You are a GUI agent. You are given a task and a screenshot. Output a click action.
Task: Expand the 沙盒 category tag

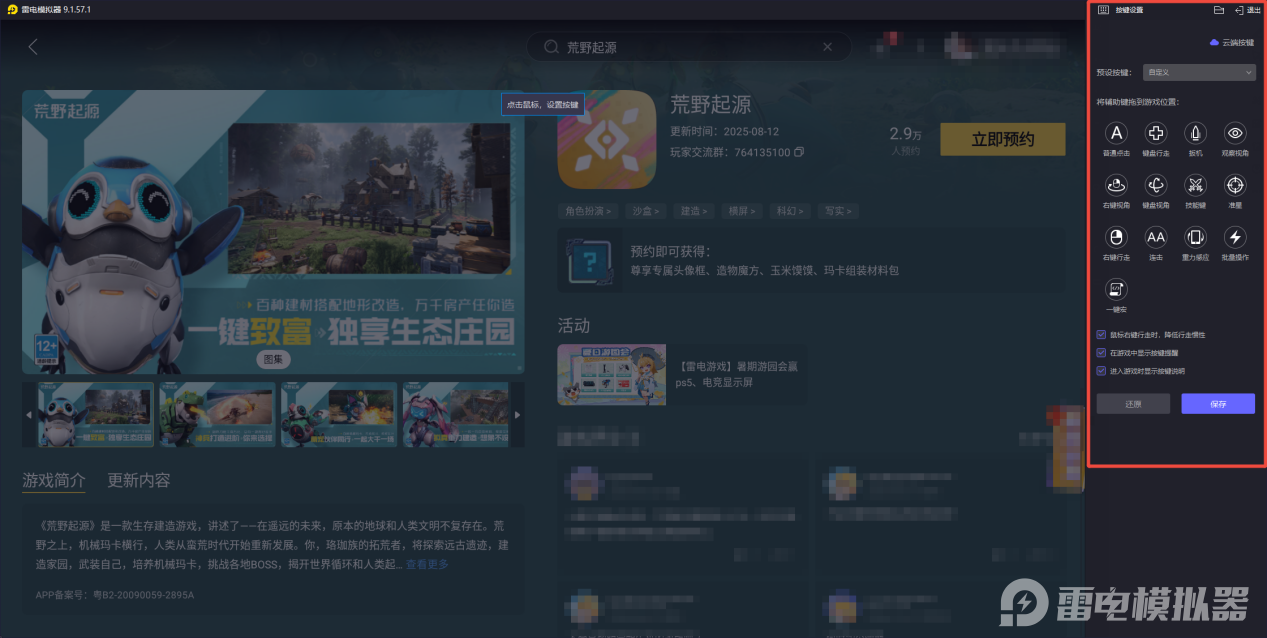point(645,210)
